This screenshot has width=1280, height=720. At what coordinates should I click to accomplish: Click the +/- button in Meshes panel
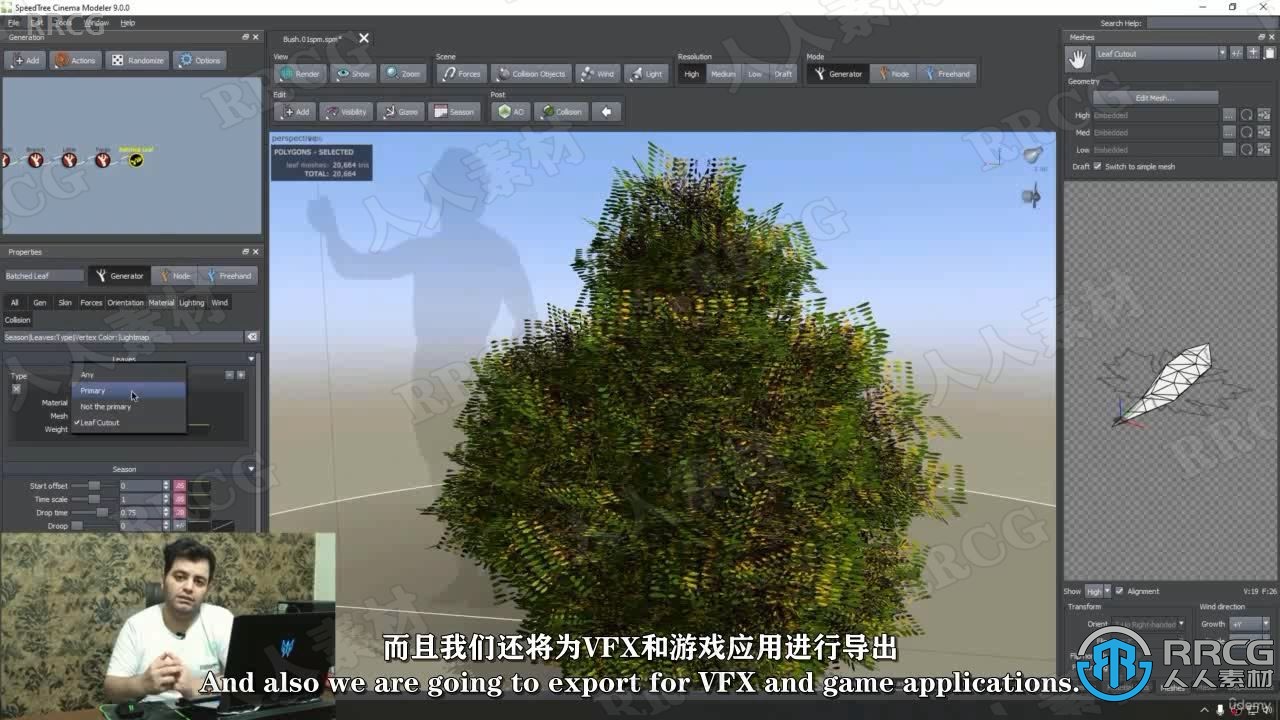pos(1236,53)
